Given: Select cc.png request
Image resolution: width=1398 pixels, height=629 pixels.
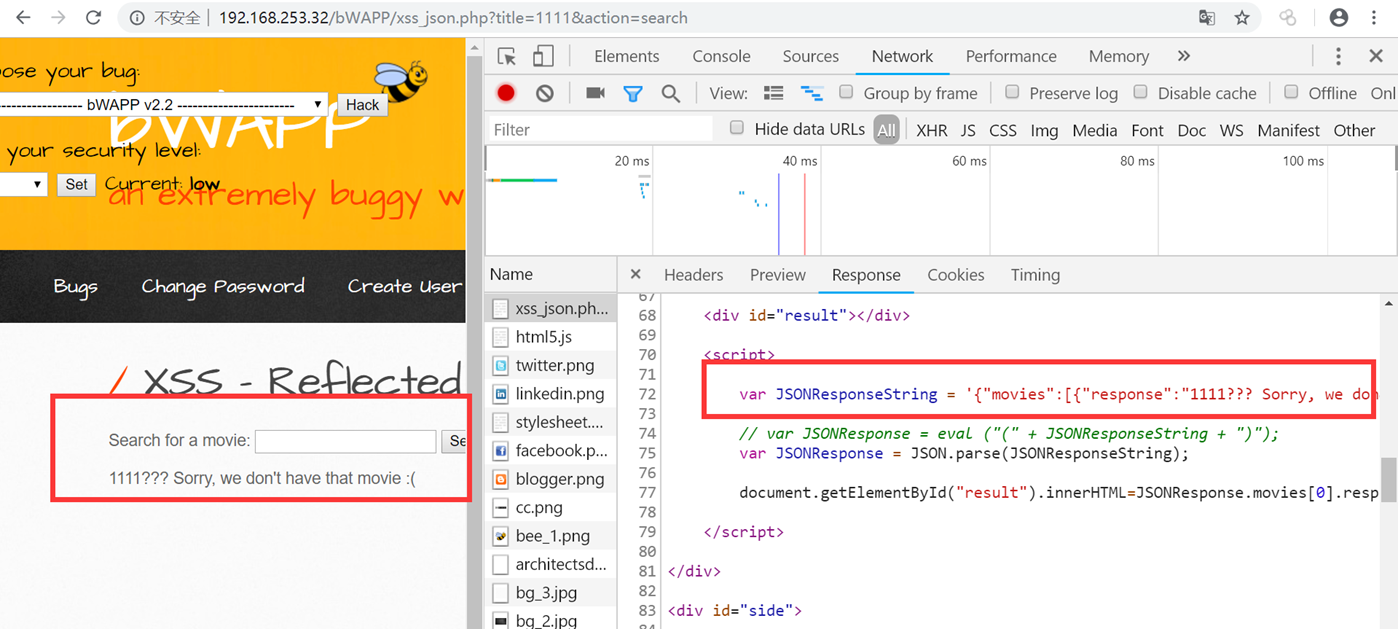Looking at the screenshot, I should click(551, 508).
